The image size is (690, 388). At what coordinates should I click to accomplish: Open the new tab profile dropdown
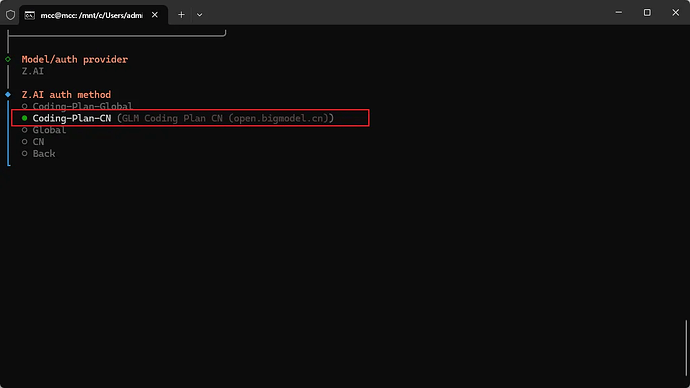pos(199,15)
